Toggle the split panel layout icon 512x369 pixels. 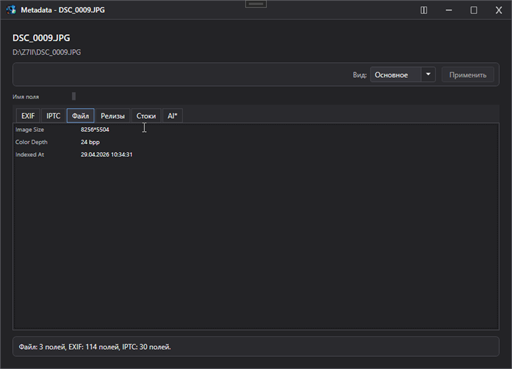click(x=424, y=10)
